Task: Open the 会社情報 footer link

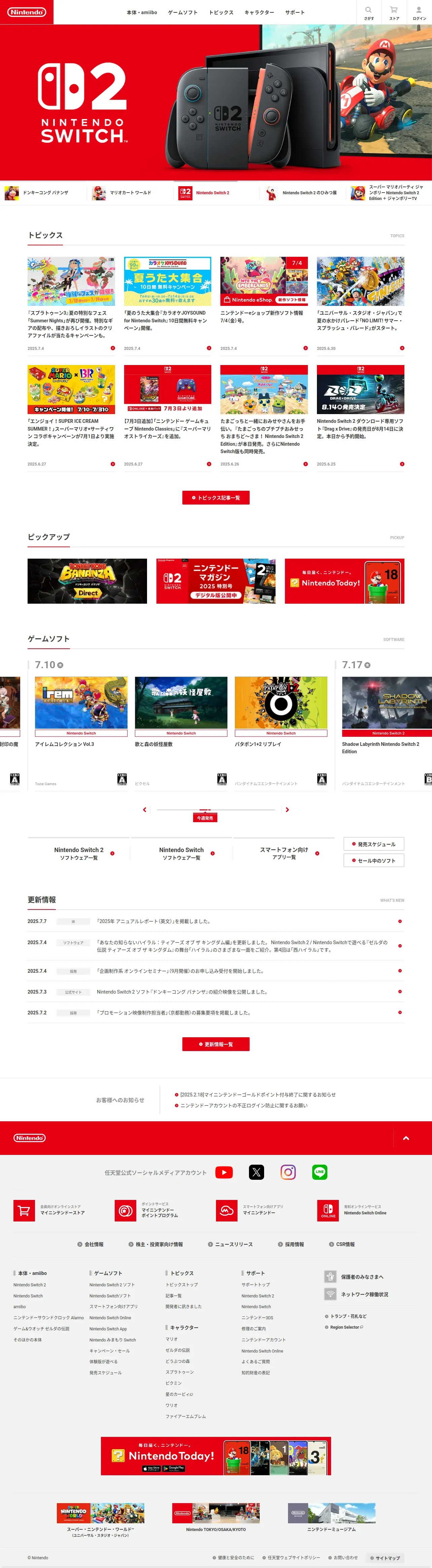Action: pyautogui.click(x=90, y=1244)
